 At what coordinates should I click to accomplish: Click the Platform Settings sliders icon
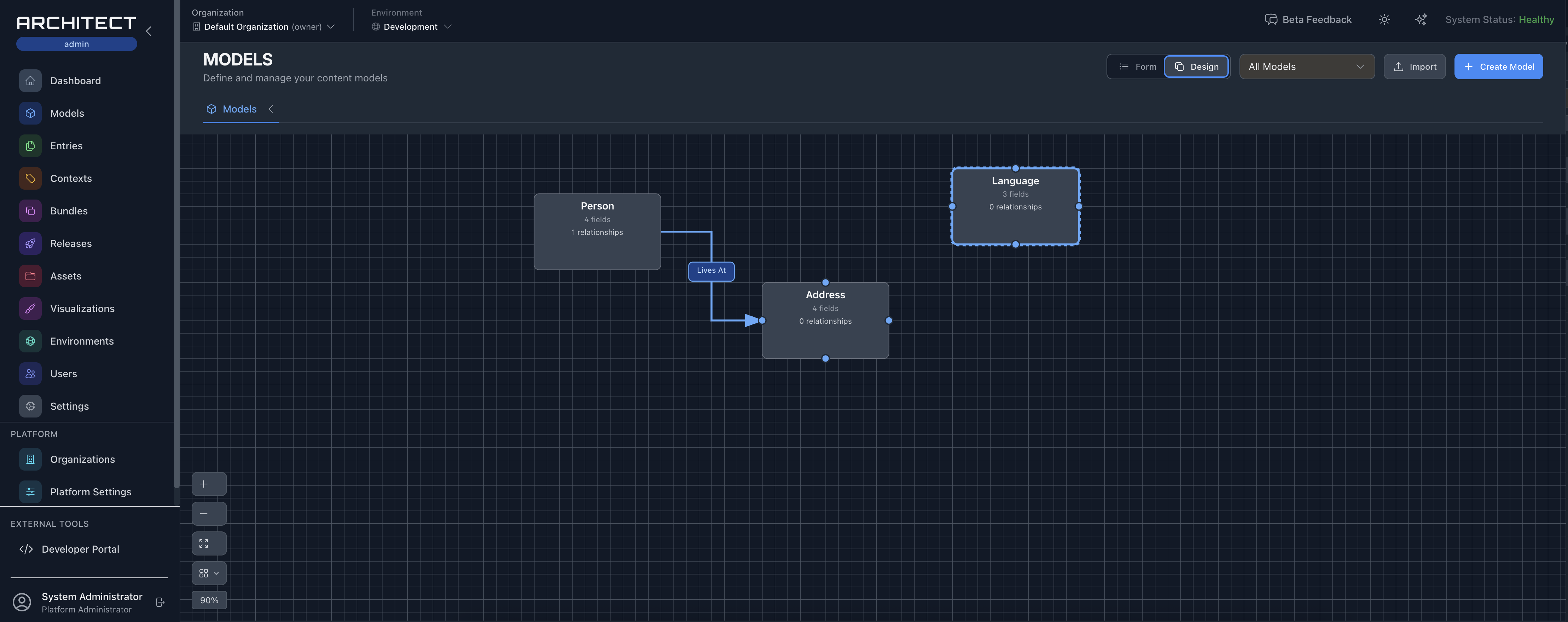click(30, 492)
